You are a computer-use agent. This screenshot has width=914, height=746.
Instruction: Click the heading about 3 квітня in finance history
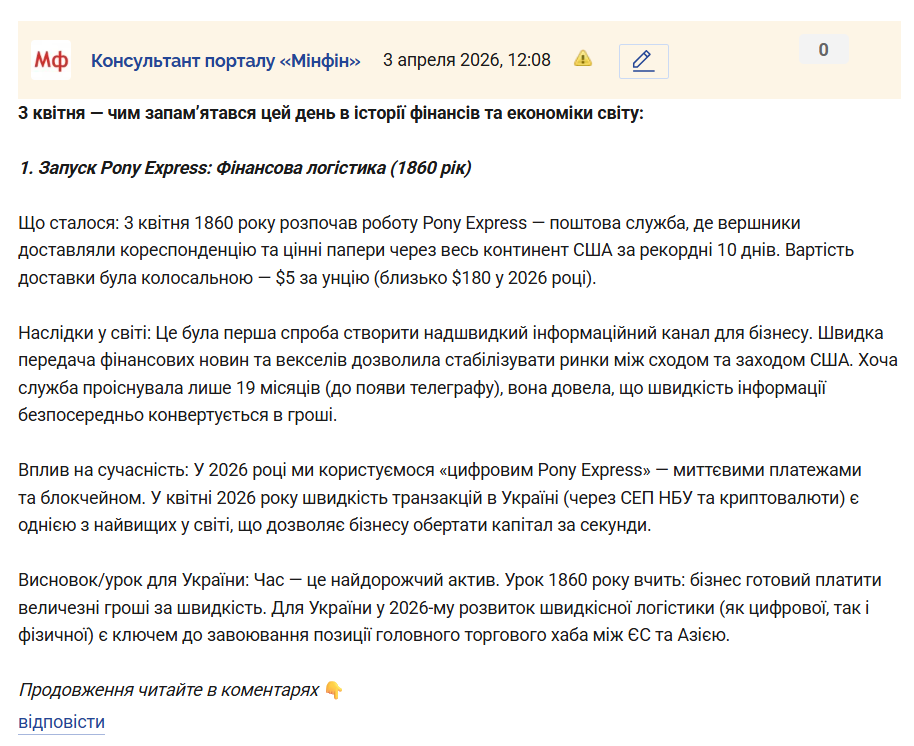pyautogui.click(x=331, y=113)
